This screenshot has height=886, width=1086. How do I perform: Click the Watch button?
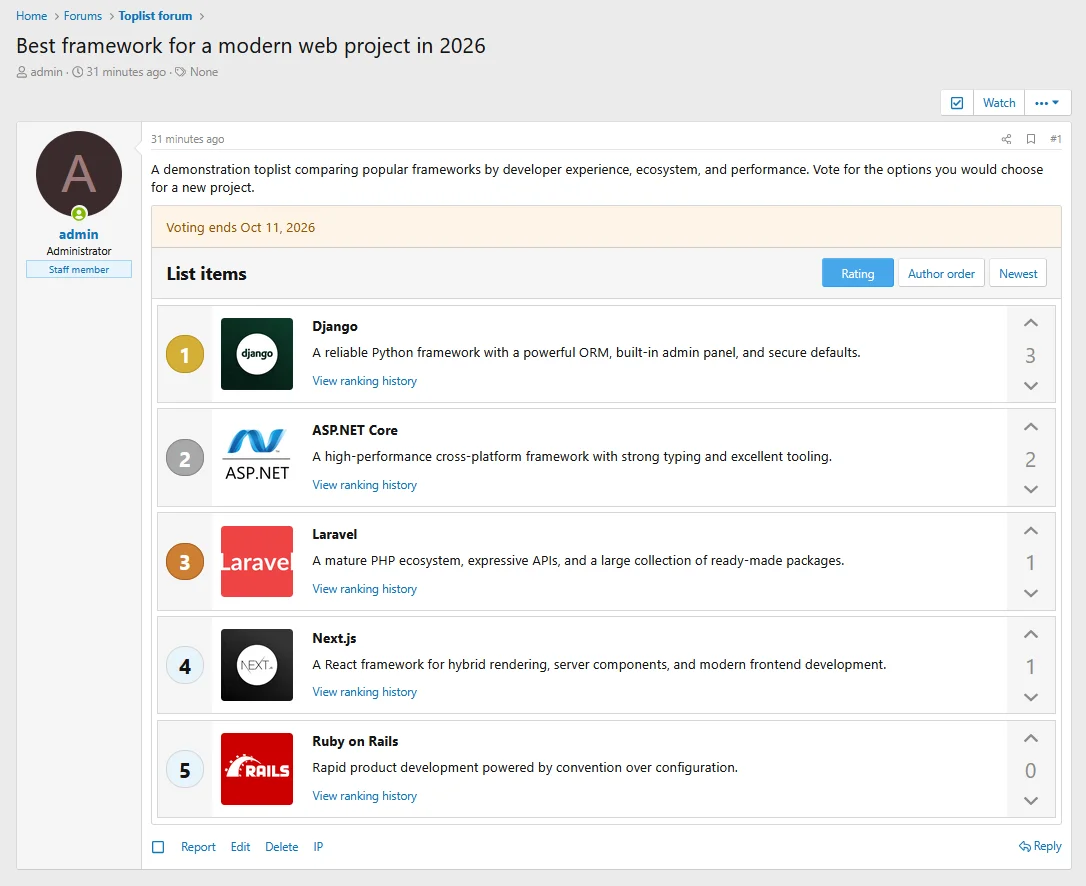(999, 103)
